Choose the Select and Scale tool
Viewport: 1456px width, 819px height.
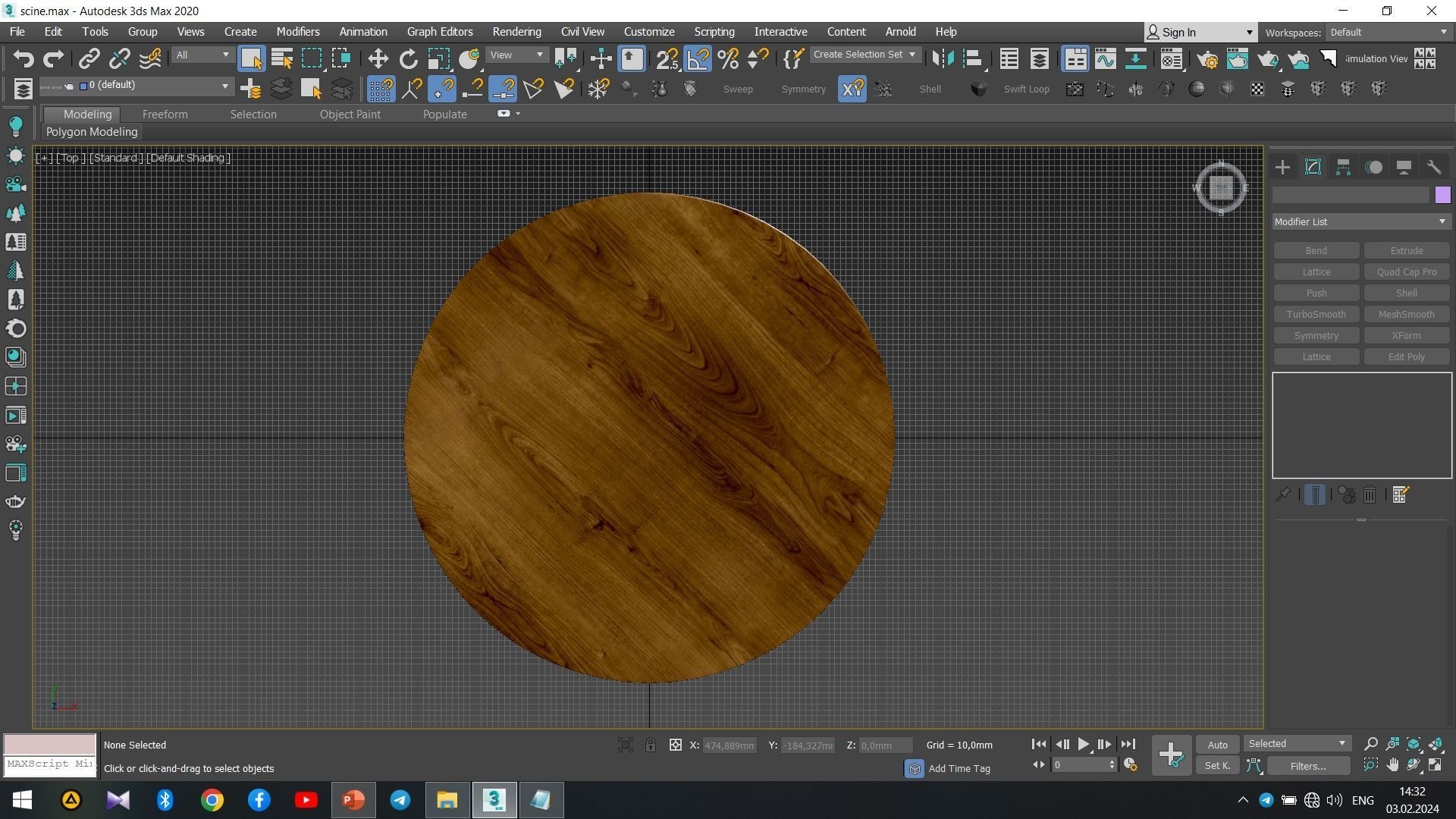point(438,58)
